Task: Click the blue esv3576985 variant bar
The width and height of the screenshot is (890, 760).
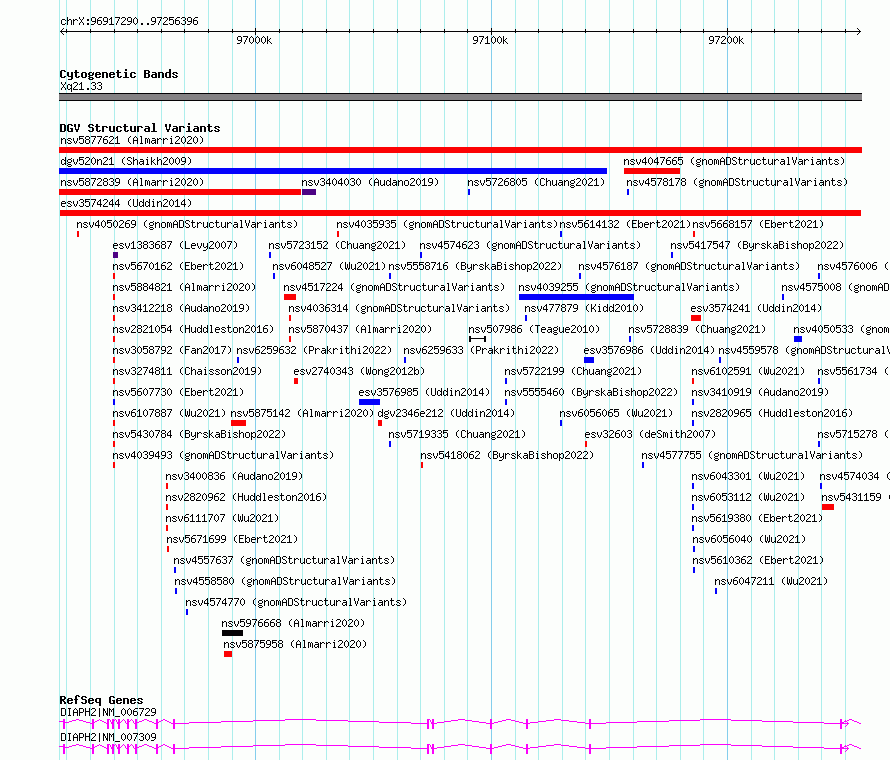Action: pos(370,402)
